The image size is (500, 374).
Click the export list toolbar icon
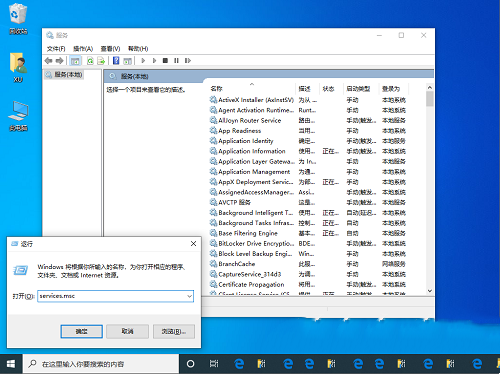(101, 61)
